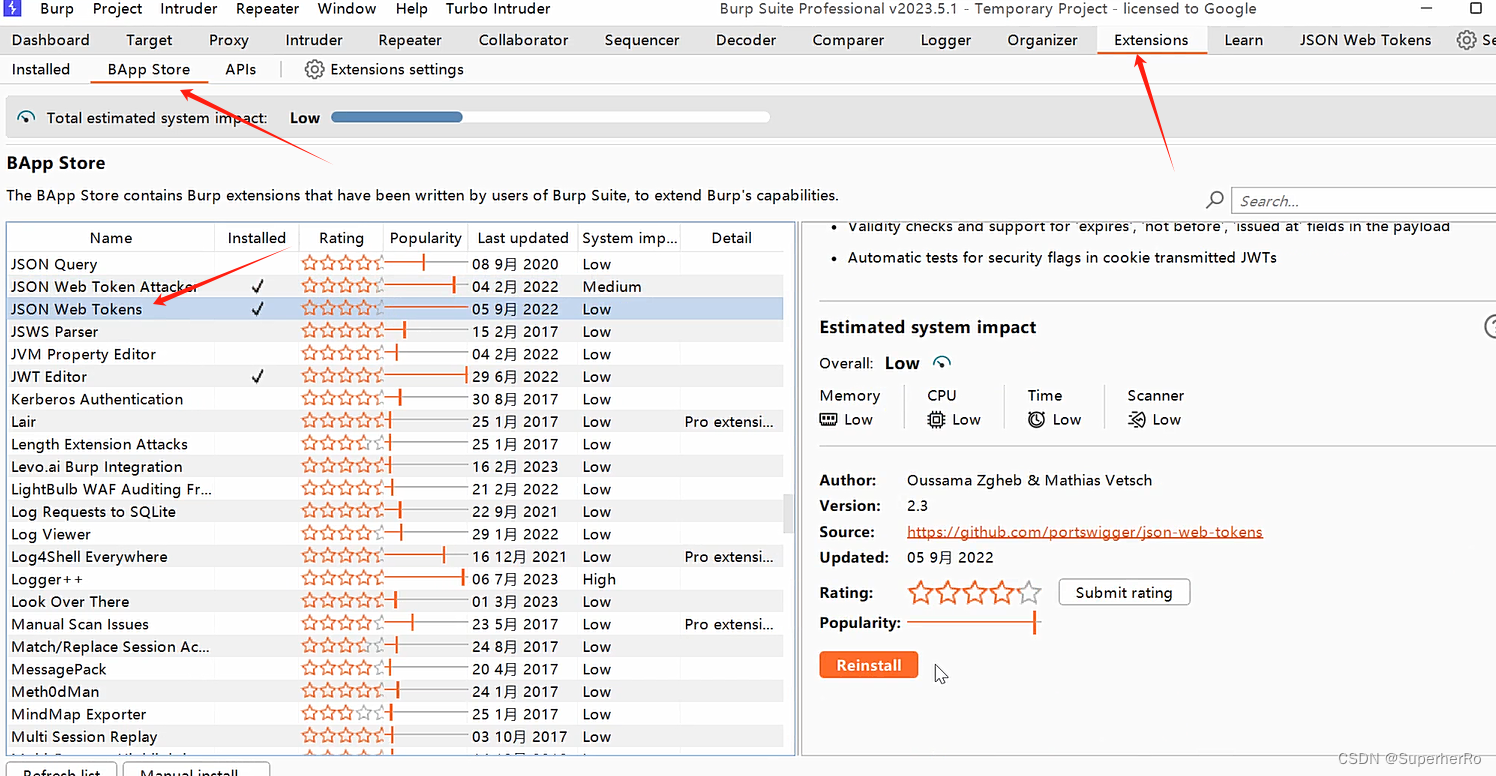Viewport: 1496px width, 776px height.
Task: Open the Installed sub-tab
Action: coord(41,69)
